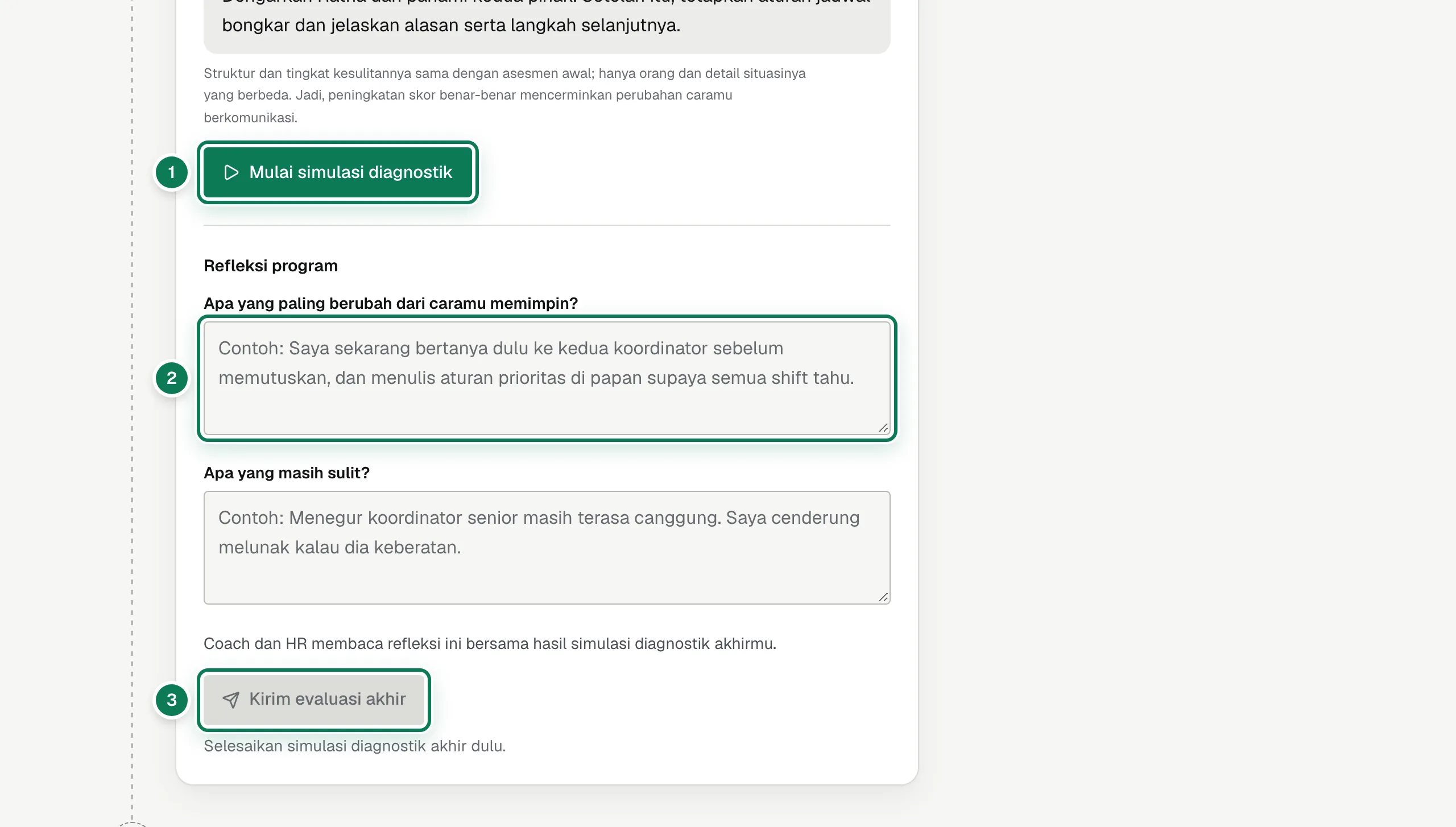
Task: Grab the resize handle of the first reflection textarea
Action: (x=883, y=428)
